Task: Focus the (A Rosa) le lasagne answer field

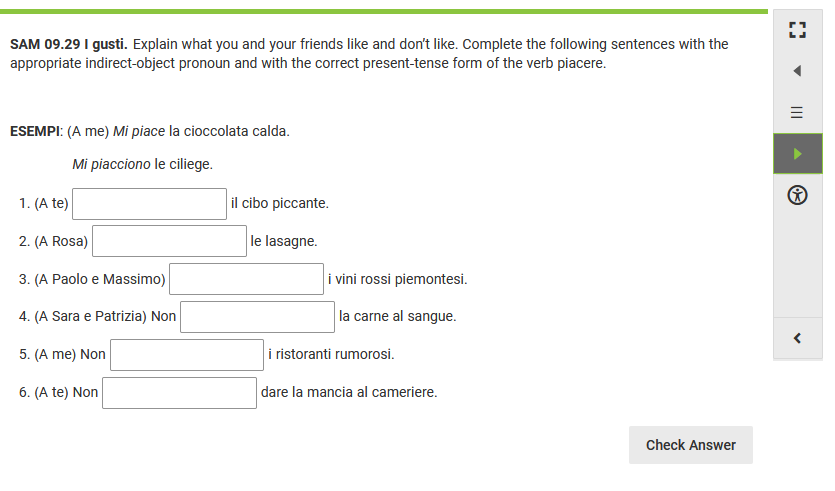Action: 170,241
